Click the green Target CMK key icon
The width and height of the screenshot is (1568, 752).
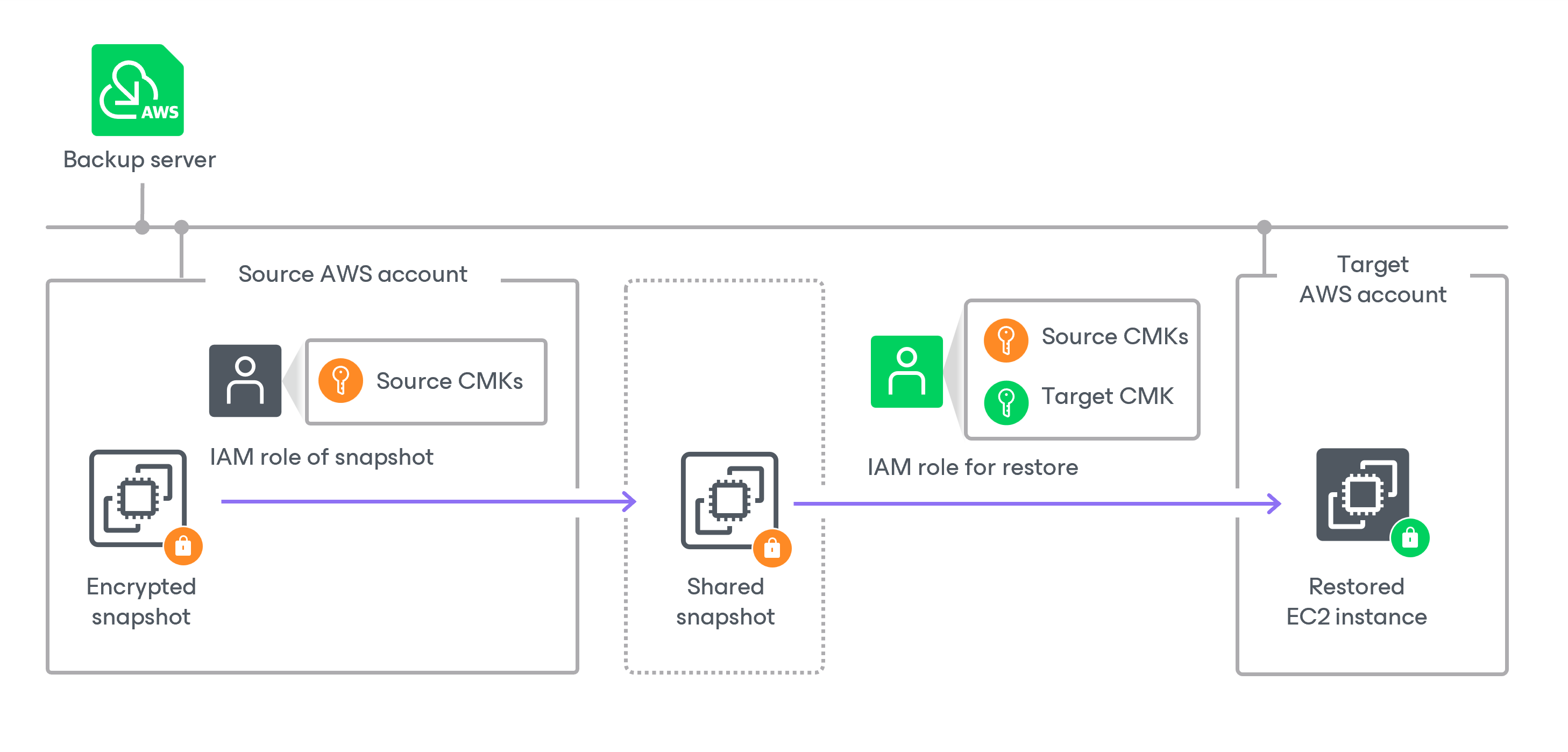click(x=1005, y=402)
